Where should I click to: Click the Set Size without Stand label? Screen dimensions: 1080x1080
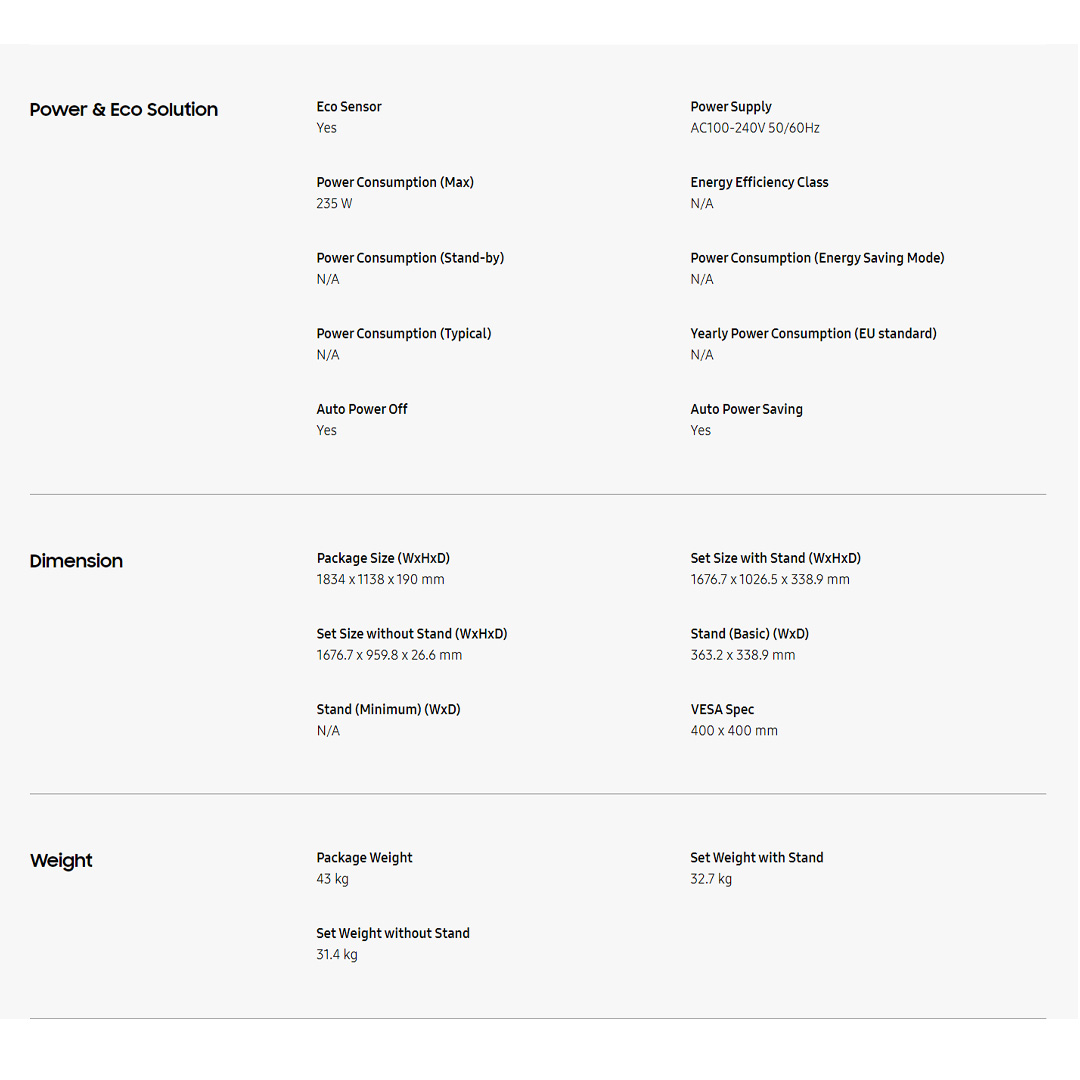tap(412, 634)
